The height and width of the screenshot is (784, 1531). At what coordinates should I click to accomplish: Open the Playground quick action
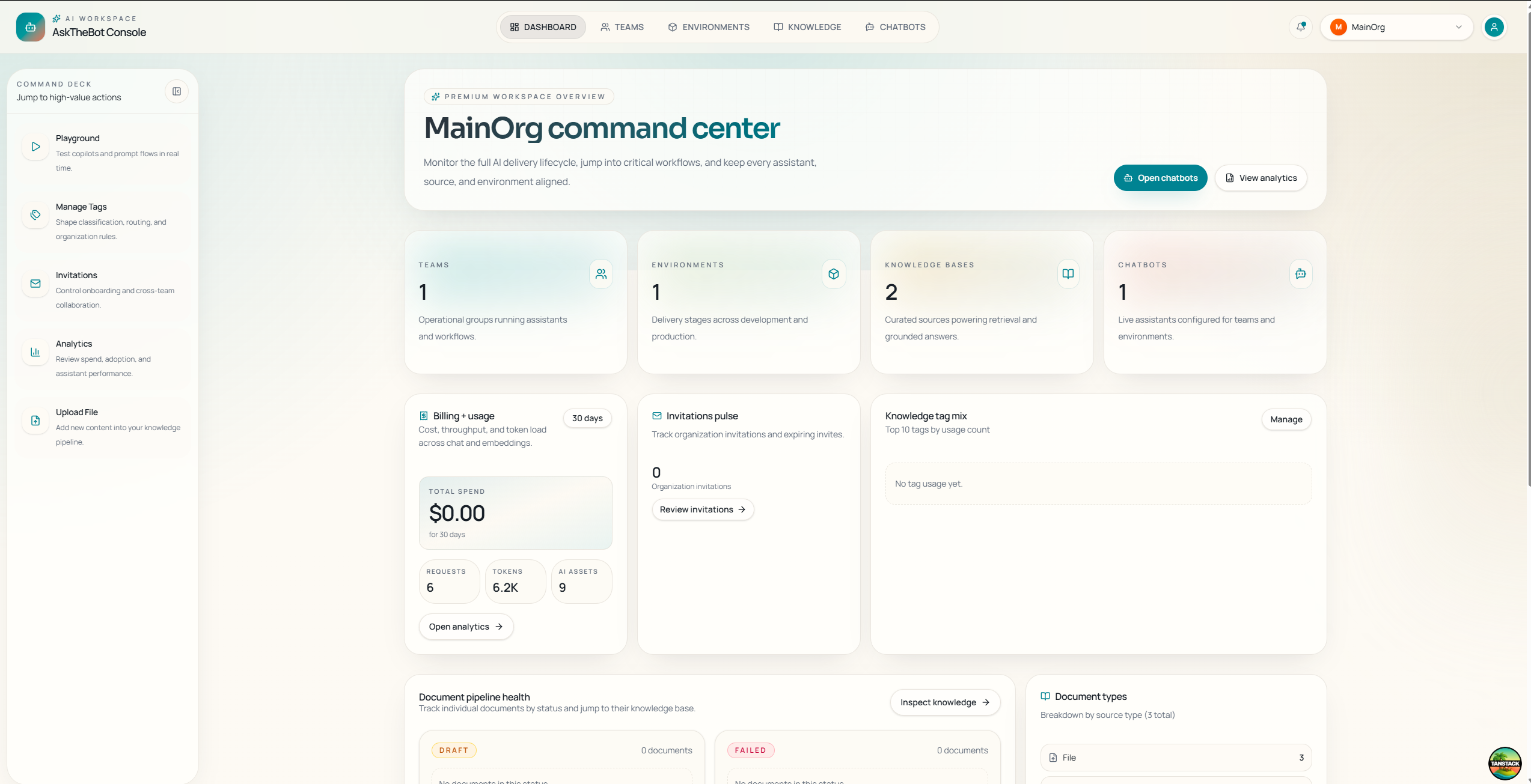(103, 153)
